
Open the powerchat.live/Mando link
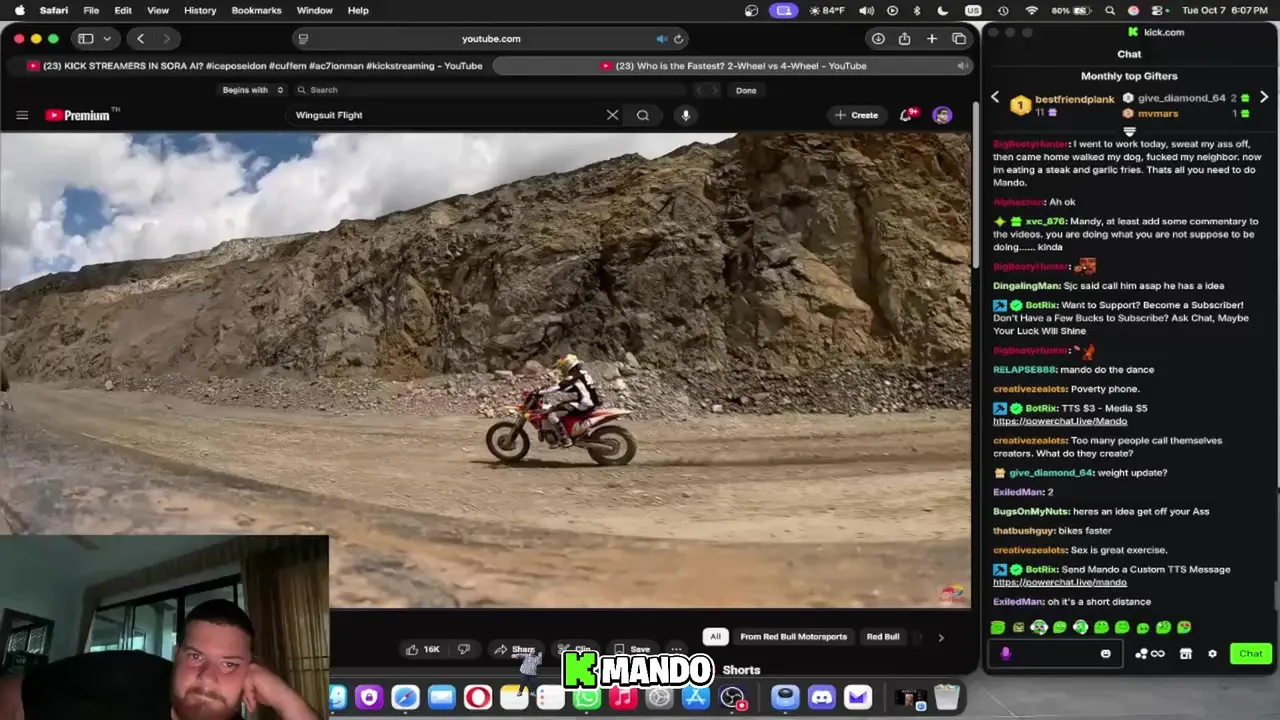1060,421
